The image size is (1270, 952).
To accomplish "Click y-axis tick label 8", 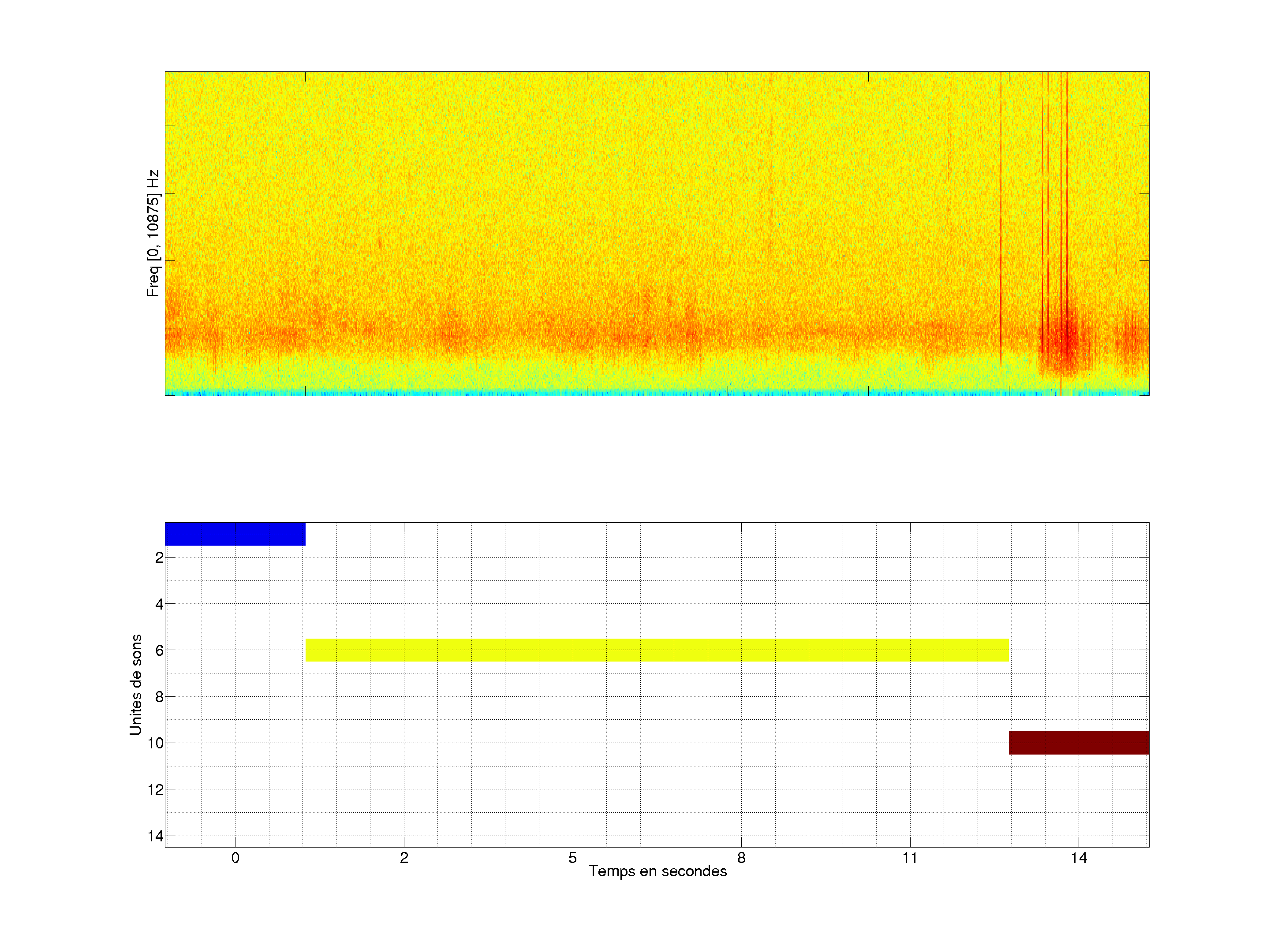I will point(159,697).
